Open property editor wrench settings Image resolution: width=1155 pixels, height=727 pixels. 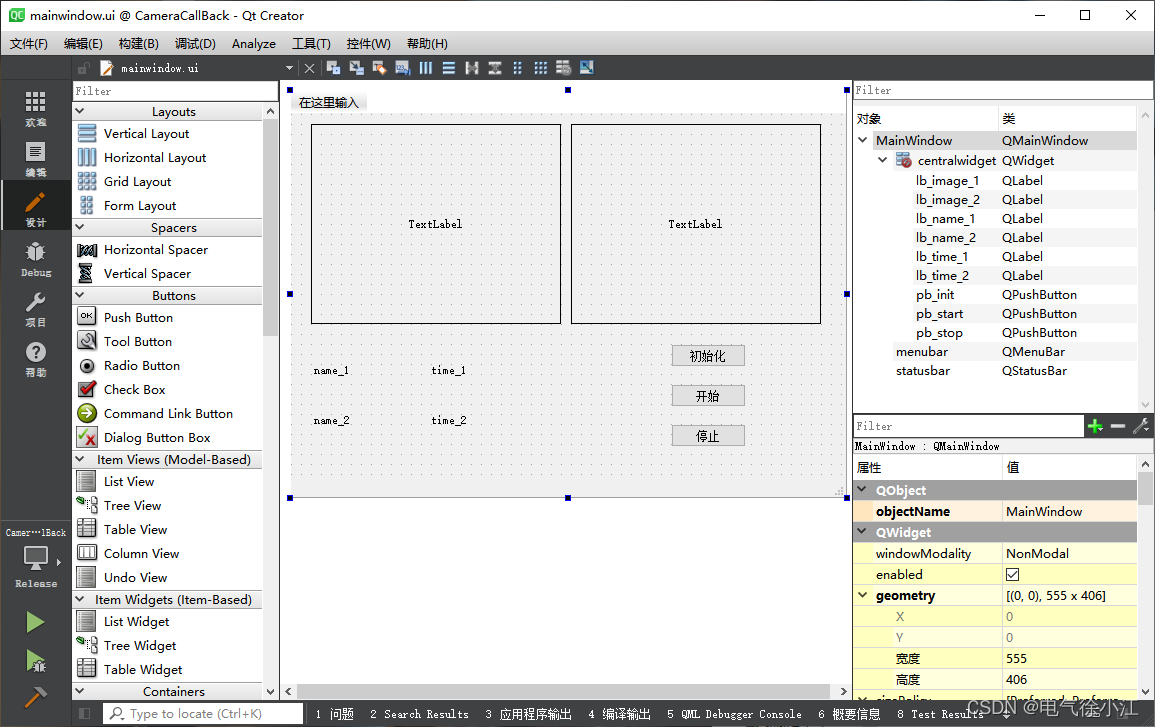click(1141, 426)
